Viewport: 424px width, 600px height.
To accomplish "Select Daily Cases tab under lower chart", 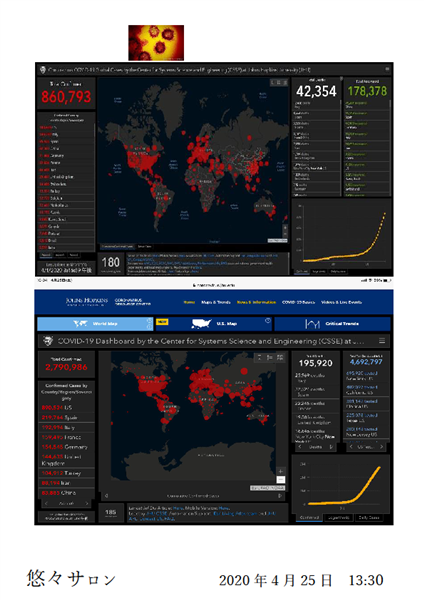I will pos(369,518).
